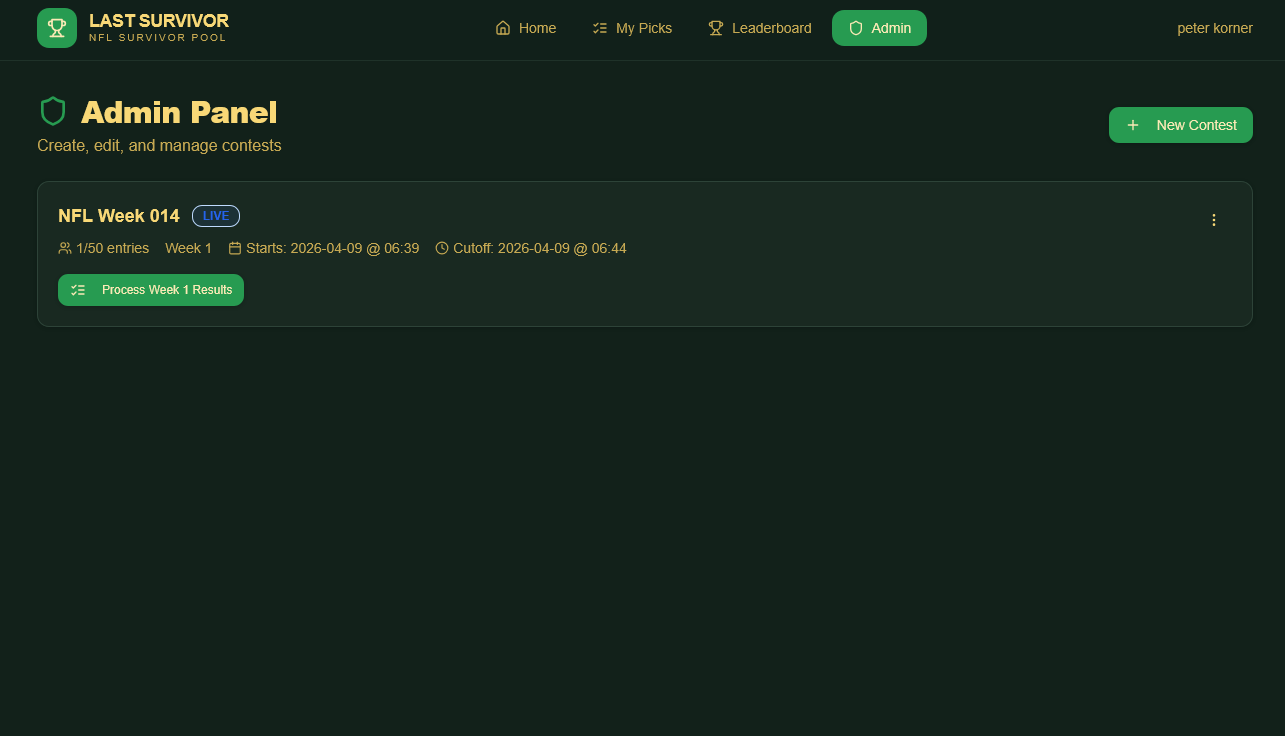Click the Home house icon

click(503, 28)
